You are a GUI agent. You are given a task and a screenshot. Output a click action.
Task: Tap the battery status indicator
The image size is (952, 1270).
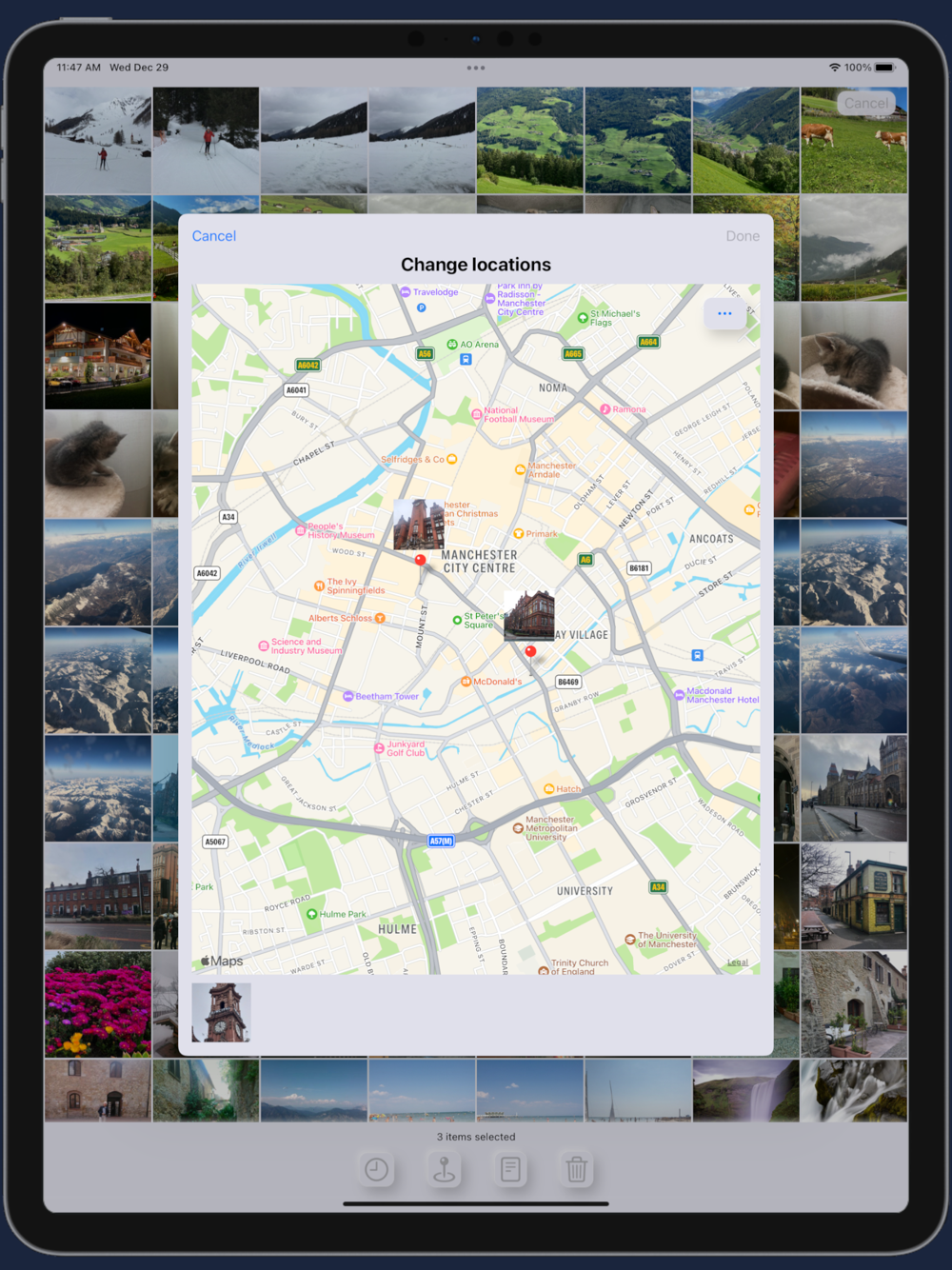coord(884,68)
